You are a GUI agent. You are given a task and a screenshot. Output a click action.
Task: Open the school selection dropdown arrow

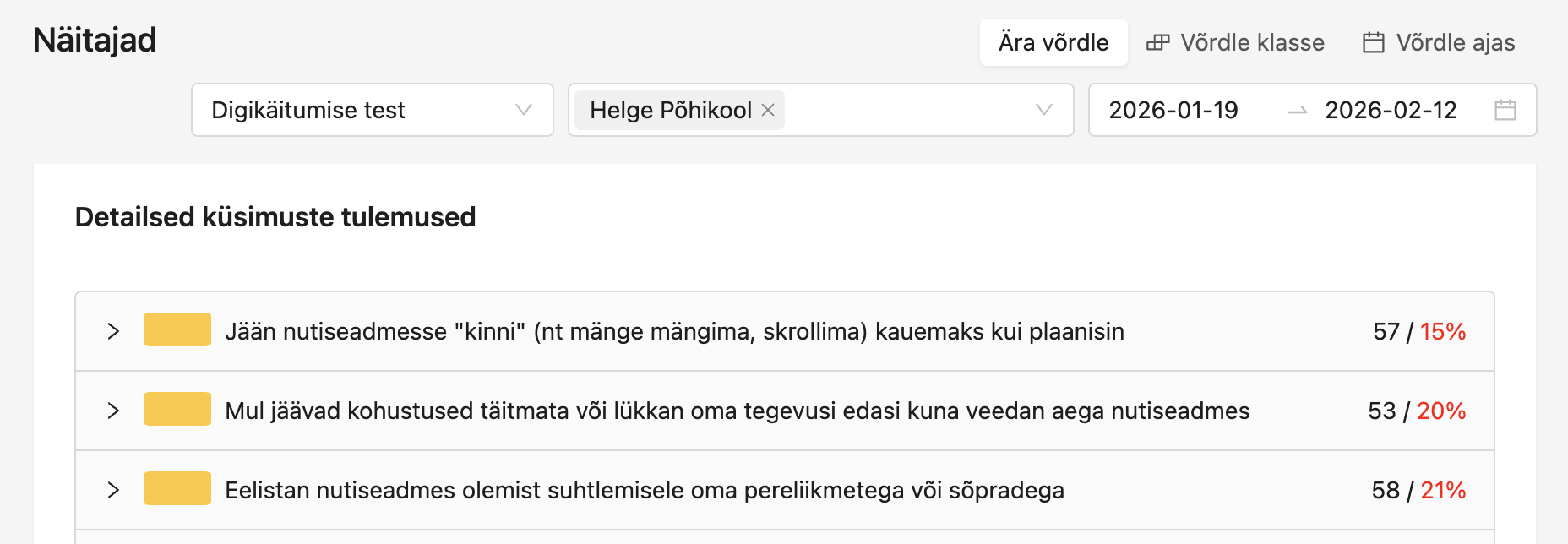(1043, 110)
